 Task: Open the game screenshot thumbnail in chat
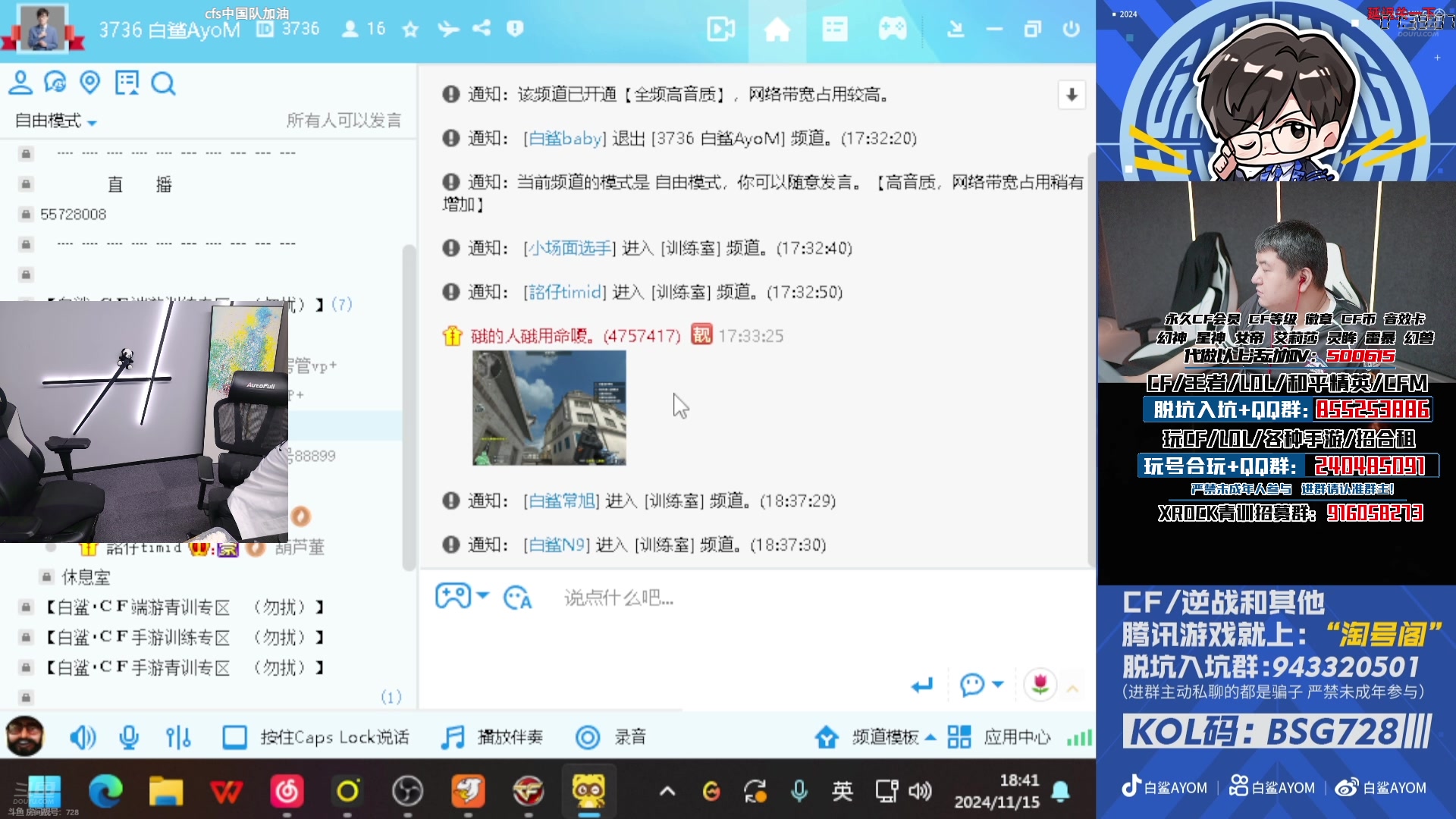coord(549,407)
